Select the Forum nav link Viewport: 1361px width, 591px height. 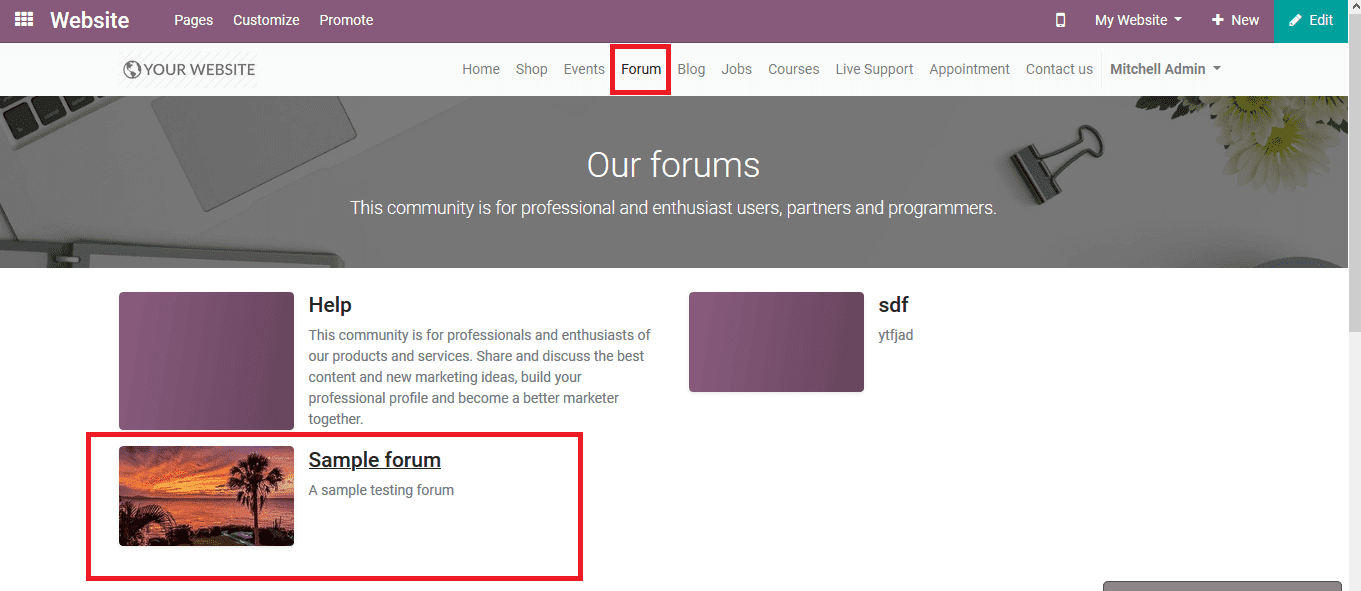click(x=641, y=69)
